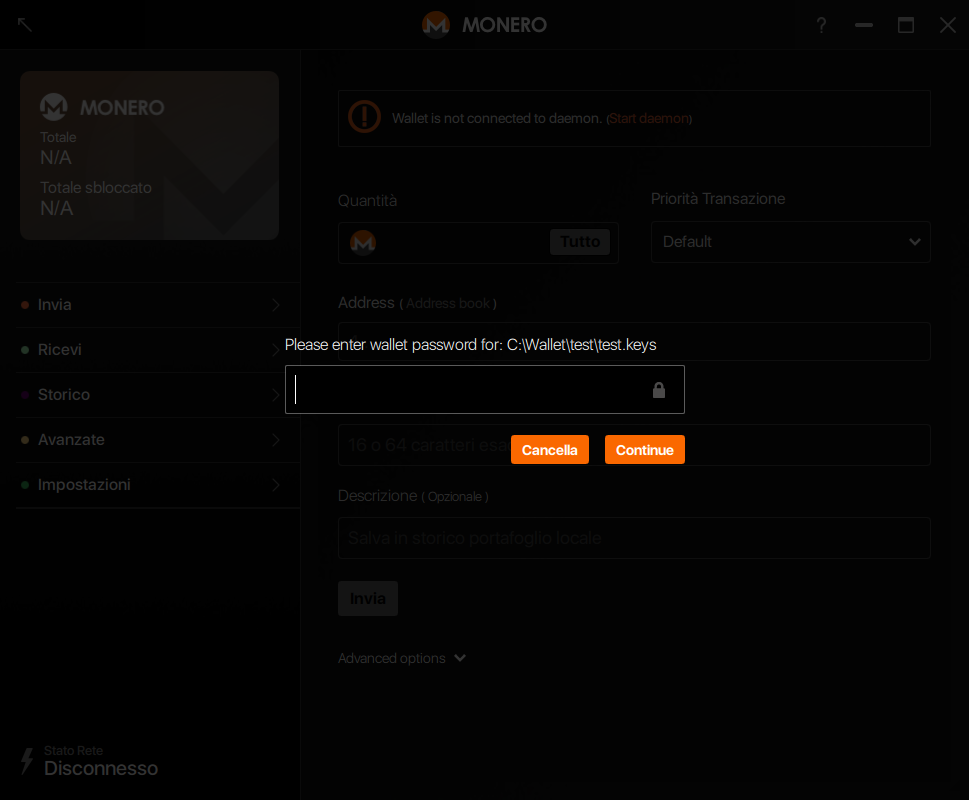Open the Storico sidebar menu item

(158, 395)
